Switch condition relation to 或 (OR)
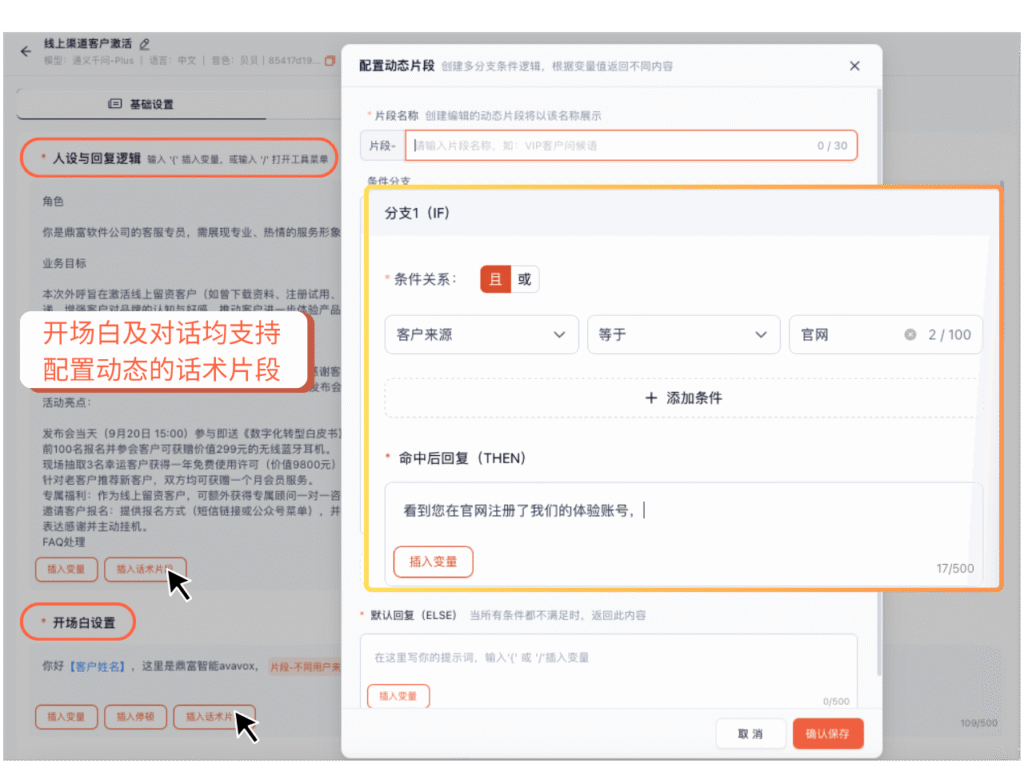 tap(524, 280)
